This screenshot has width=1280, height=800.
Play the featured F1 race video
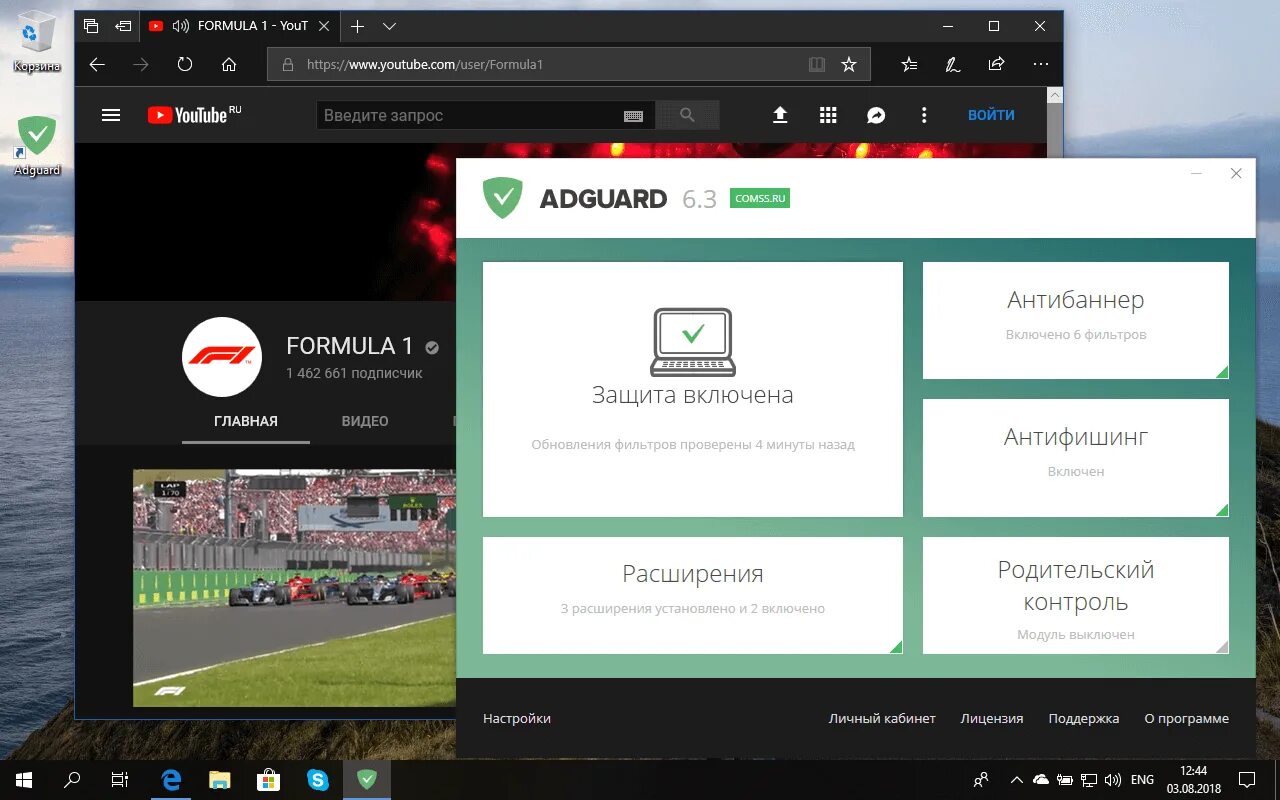pos(294,588)
